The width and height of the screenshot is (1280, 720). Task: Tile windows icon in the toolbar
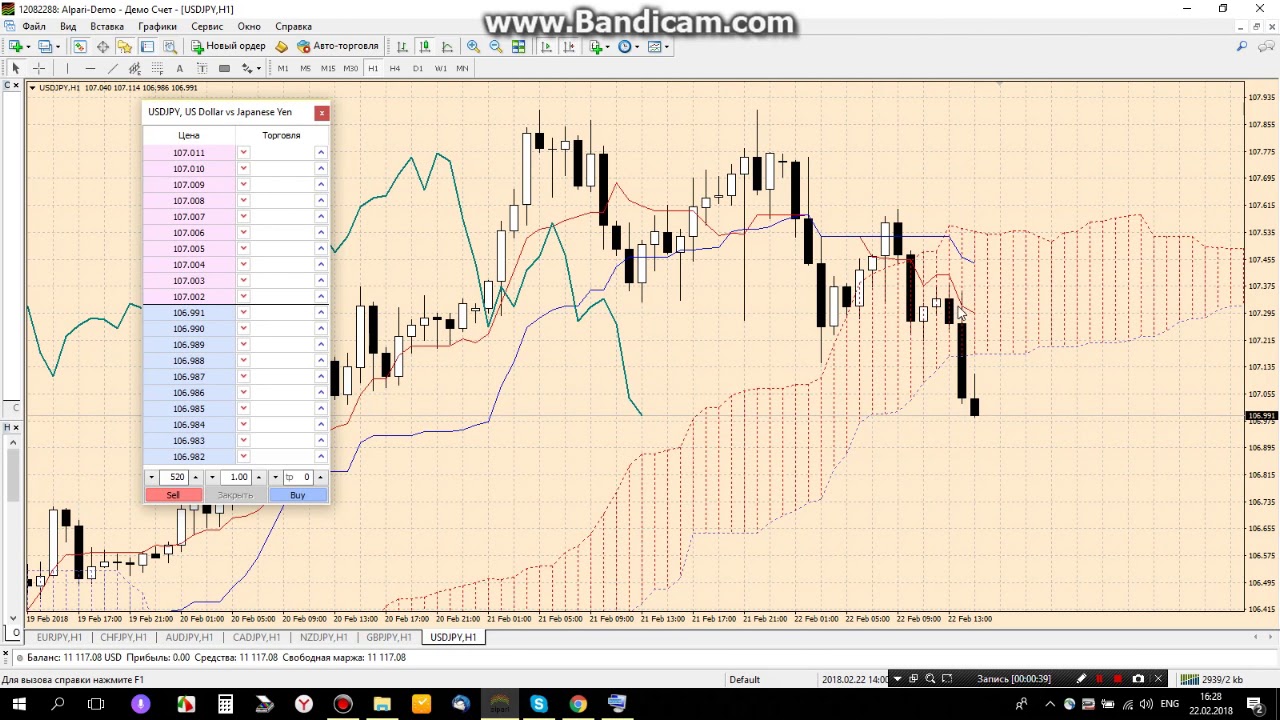tap(518, 46)
